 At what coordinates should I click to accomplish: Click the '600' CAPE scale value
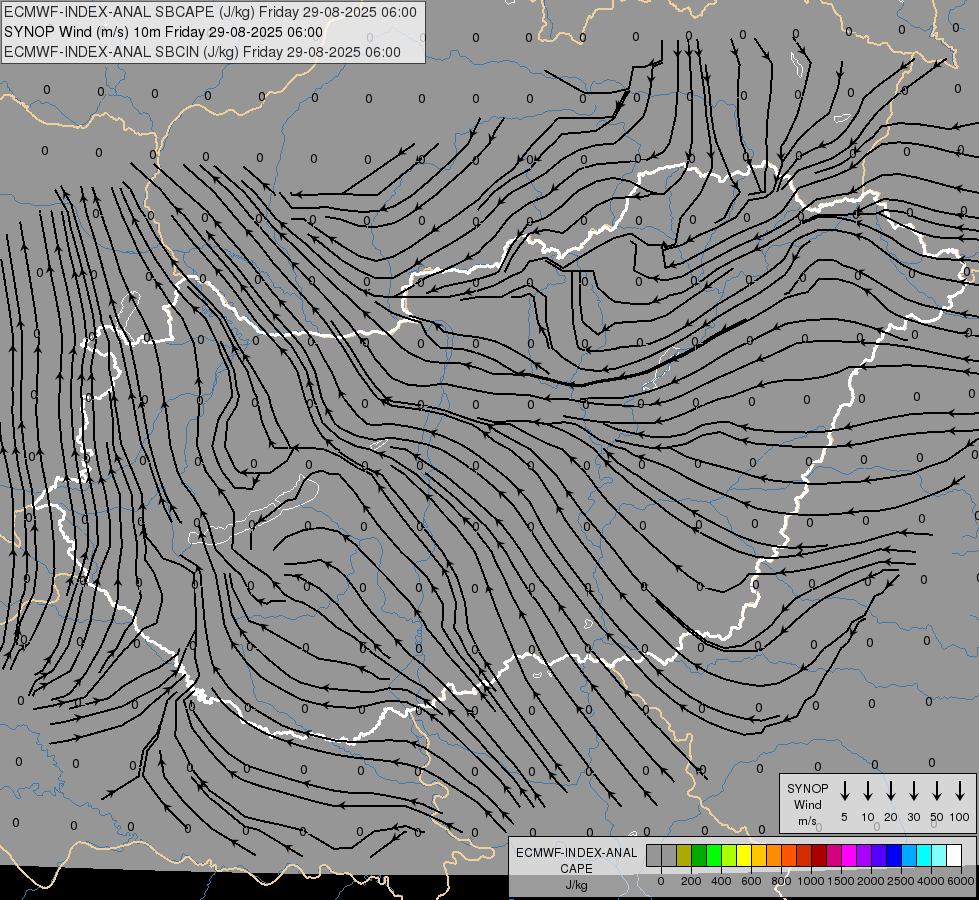751,881
